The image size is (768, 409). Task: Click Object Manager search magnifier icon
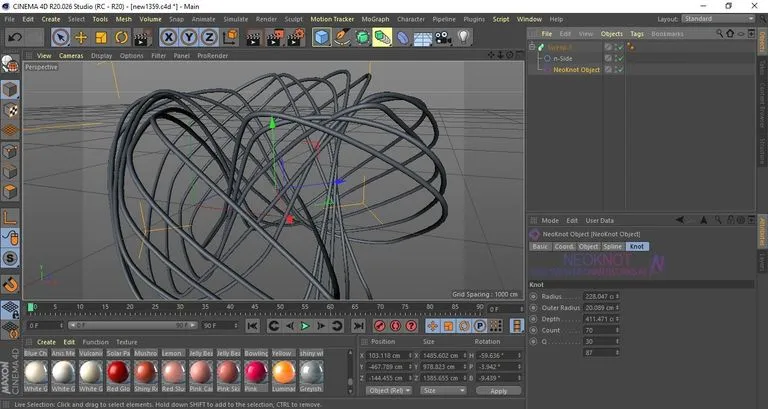(x=720, y=33)
